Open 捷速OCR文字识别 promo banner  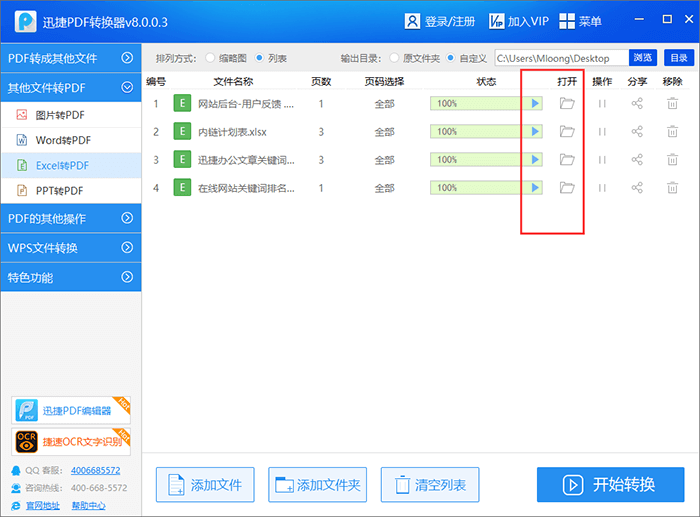pyautogui.click(x=71, y=442)
